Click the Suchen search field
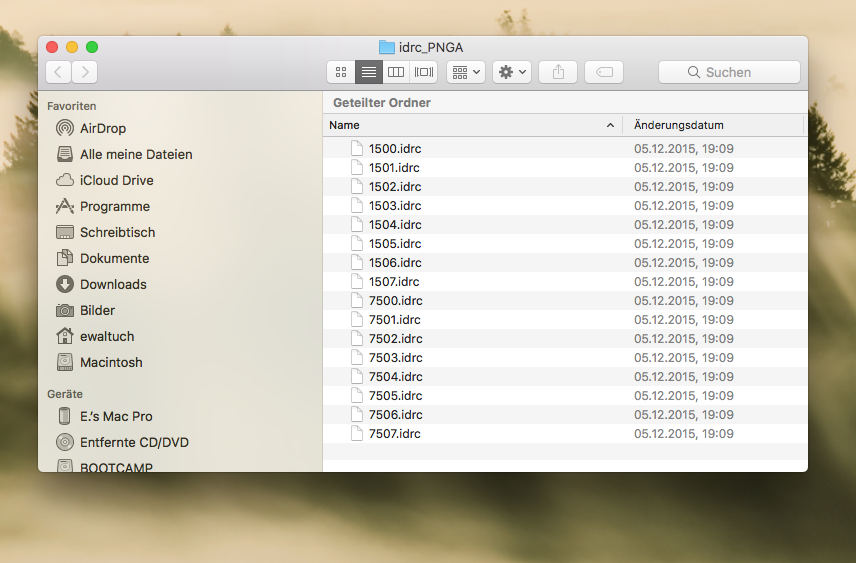Screen dimensions: 856x563 (729, 72)
